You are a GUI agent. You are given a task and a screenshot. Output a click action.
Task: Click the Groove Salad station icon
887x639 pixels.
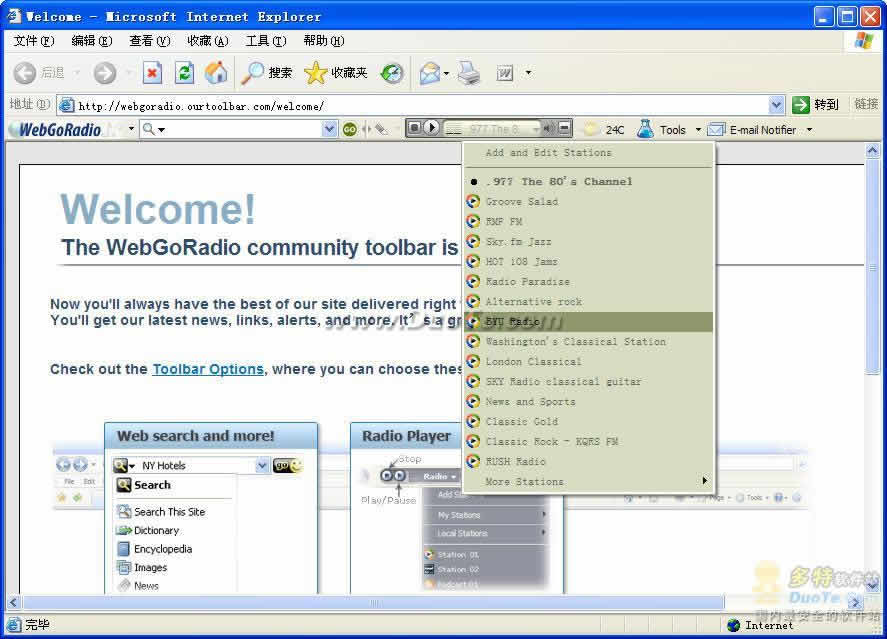pos(473,201)
